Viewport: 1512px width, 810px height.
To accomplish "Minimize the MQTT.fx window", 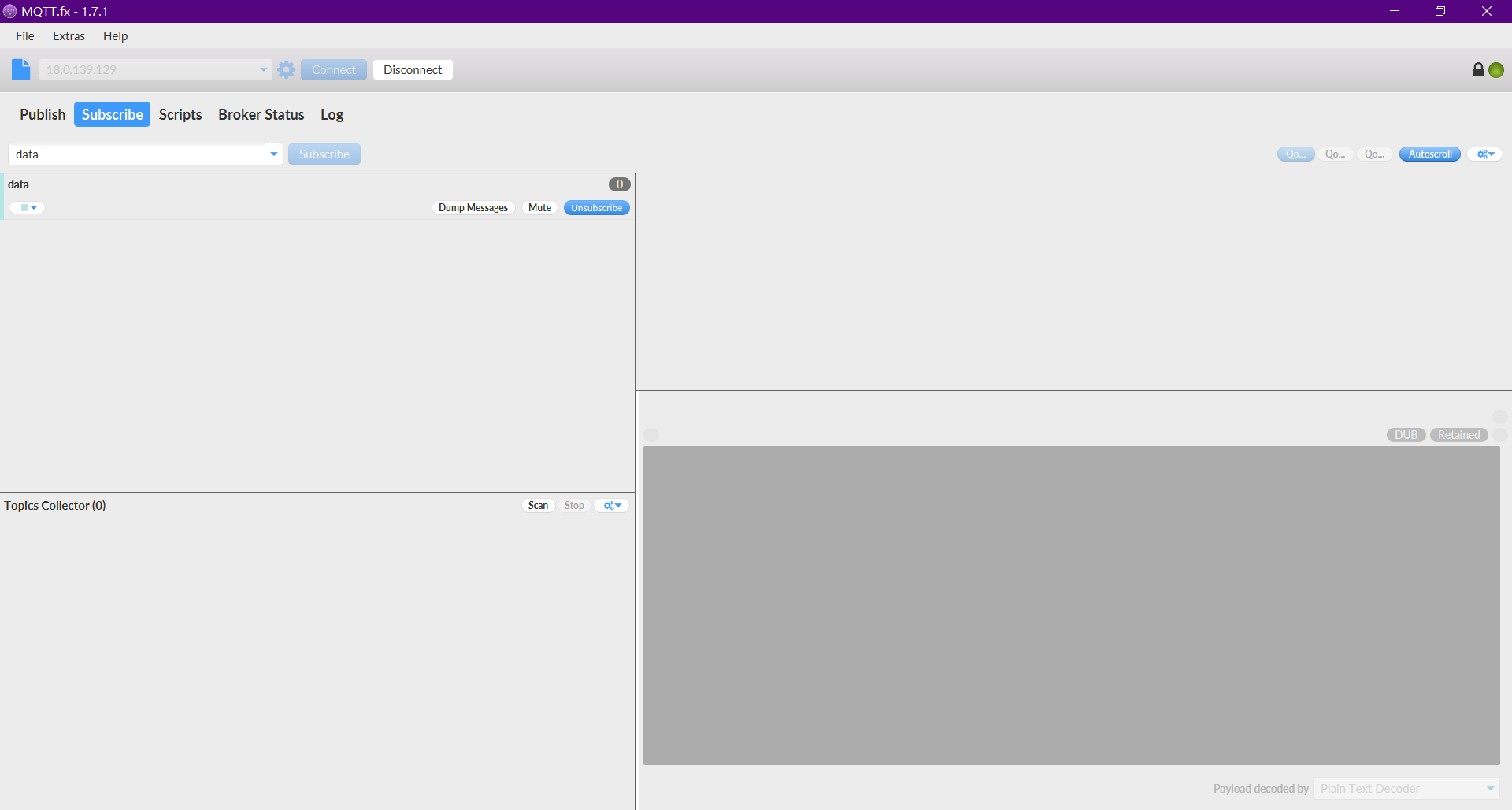I will pyautogui.click(x=1395, y=11).
